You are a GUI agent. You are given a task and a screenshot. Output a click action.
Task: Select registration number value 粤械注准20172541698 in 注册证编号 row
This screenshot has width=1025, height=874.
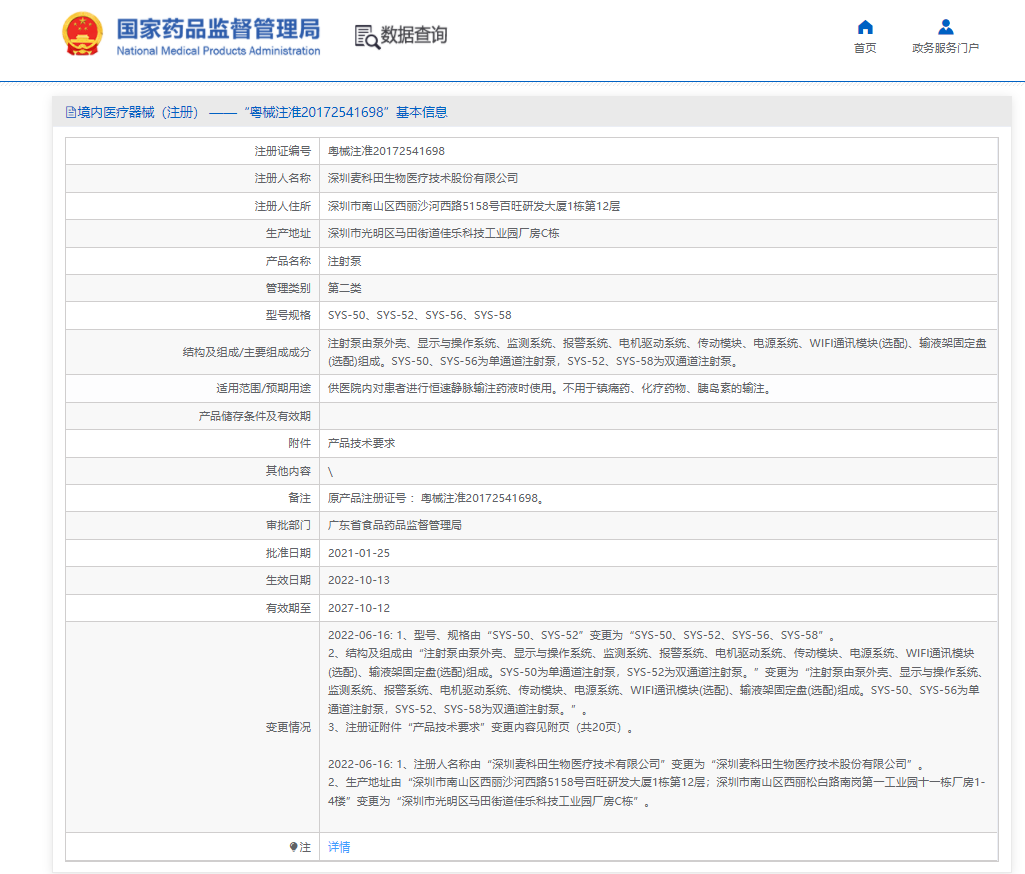coord(386,151)
